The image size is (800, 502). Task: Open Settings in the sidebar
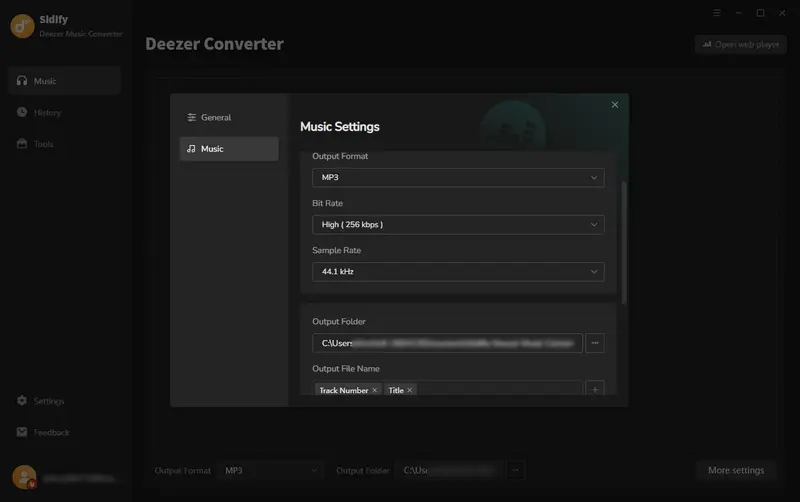point(64,401)
